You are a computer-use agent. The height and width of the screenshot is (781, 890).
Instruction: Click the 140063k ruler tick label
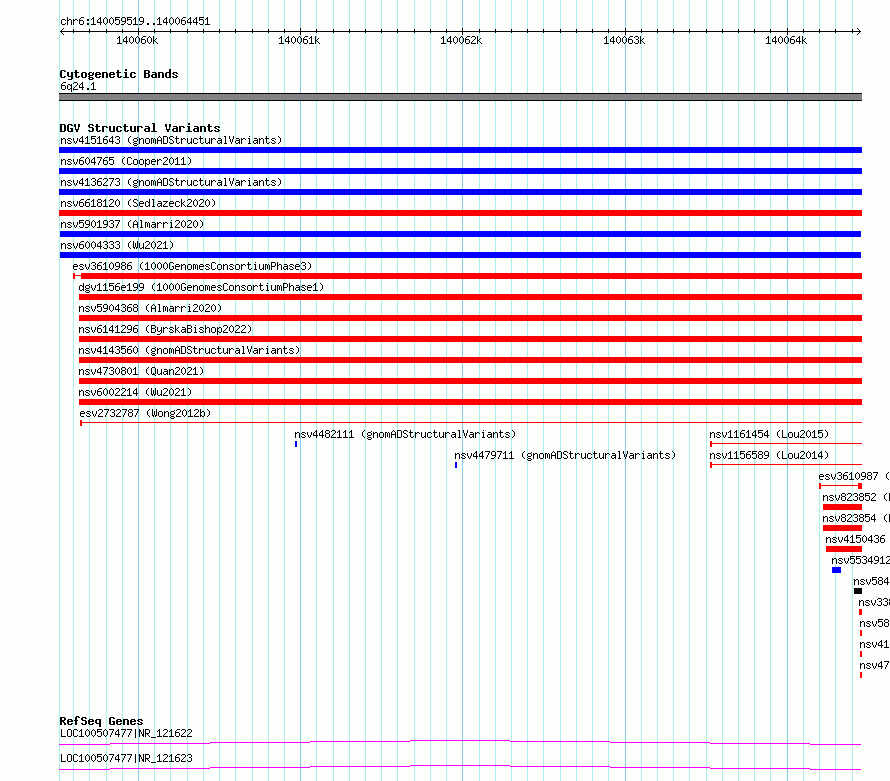click(x=624, y=40)
